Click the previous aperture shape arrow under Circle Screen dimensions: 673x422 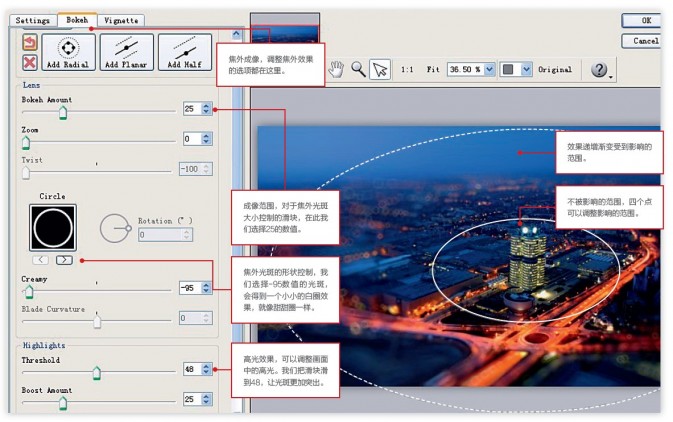tap(40, 260)
